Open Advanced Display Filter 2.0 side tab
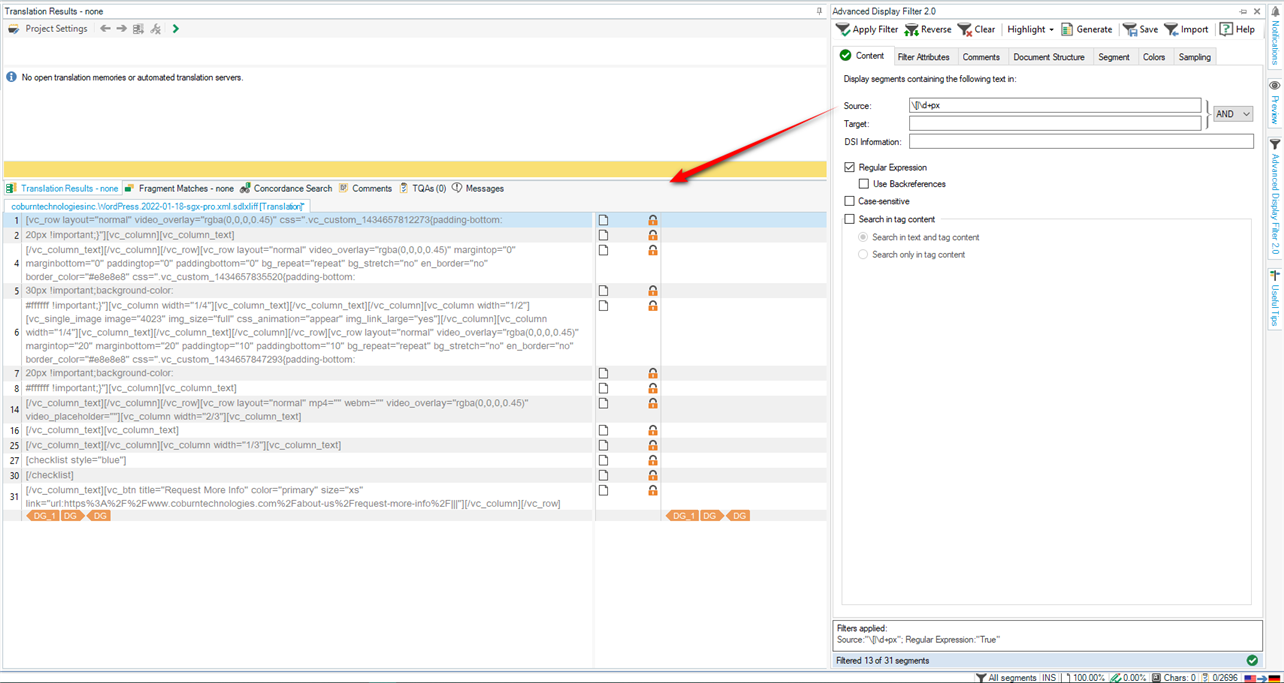Screen dimensions: 1284x683 click(1275, 197)
